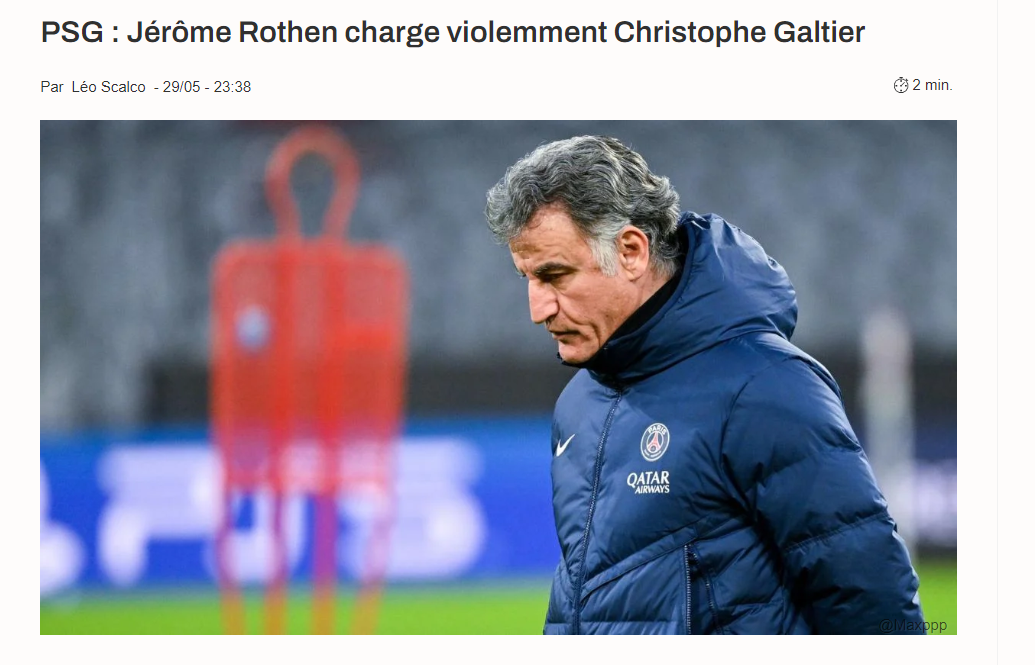The height and width of the screenshot is (665, 1035).
Task: Click 'PSG' at the start of the headline
Action: tap(72, 32)
